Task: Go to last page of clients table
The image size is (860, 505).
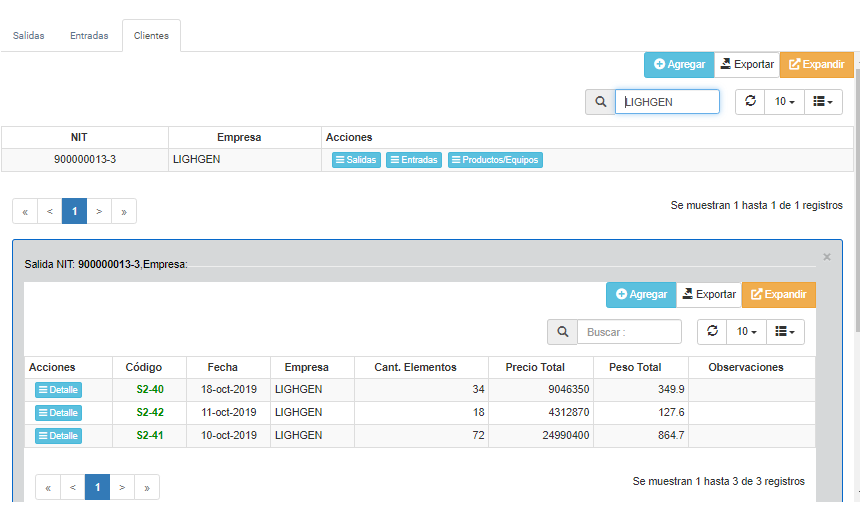Action: [x=124, y=211]
